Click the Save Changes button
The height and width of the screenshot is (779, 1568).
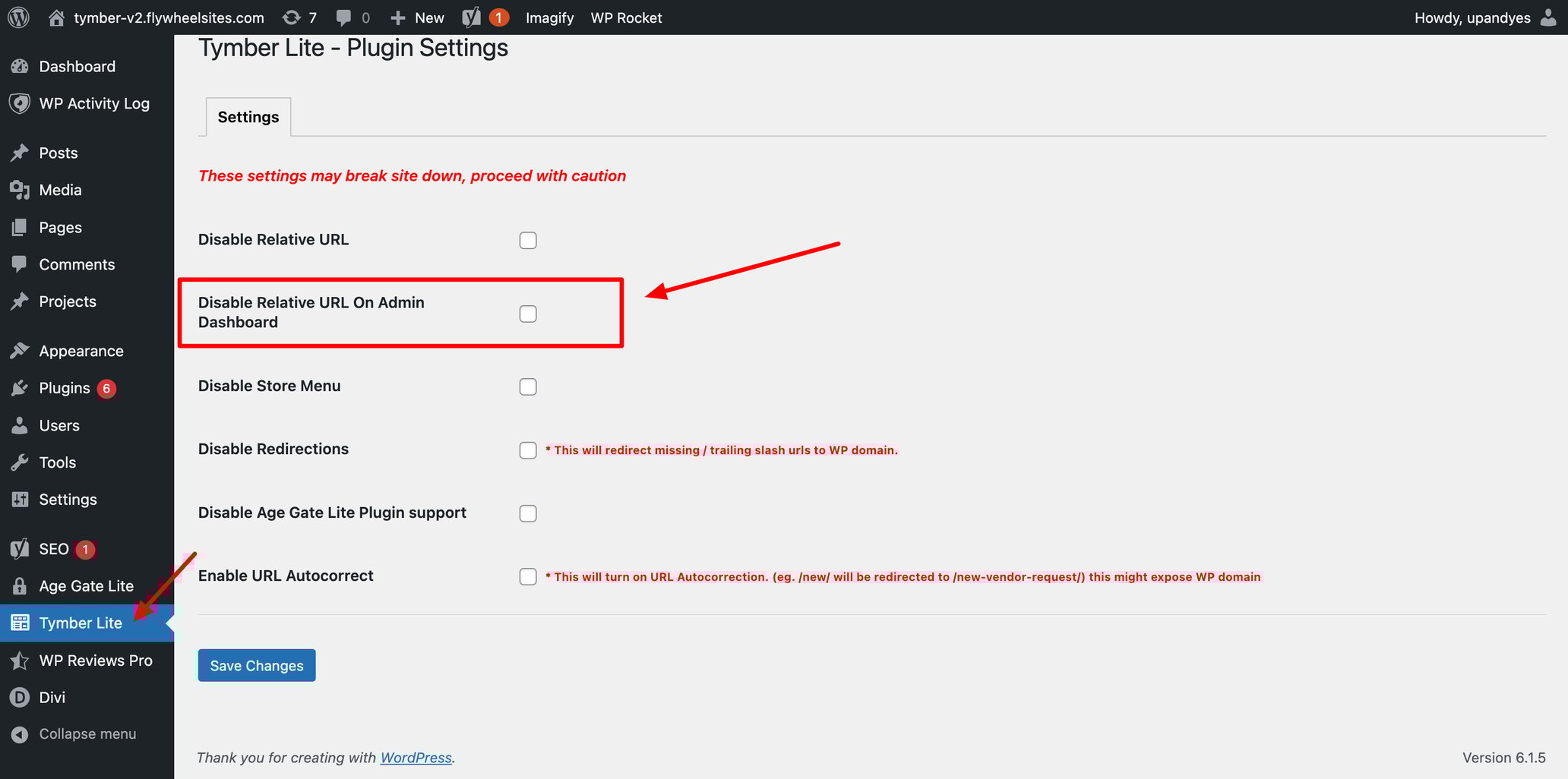click(256, 665)
